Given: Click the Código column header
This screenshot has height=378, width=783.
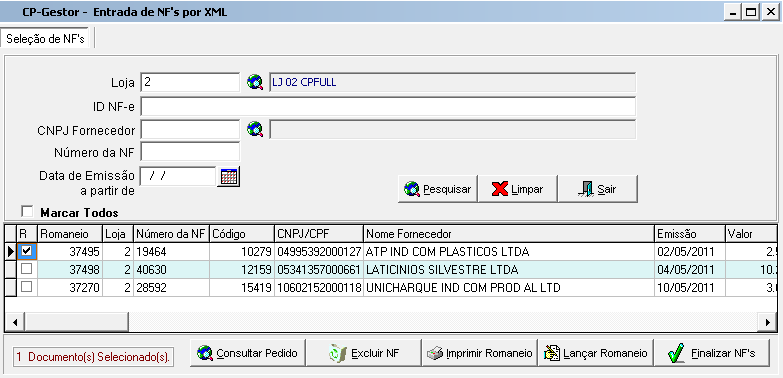Looking at the screenshot, I should [x=242, y=234].
